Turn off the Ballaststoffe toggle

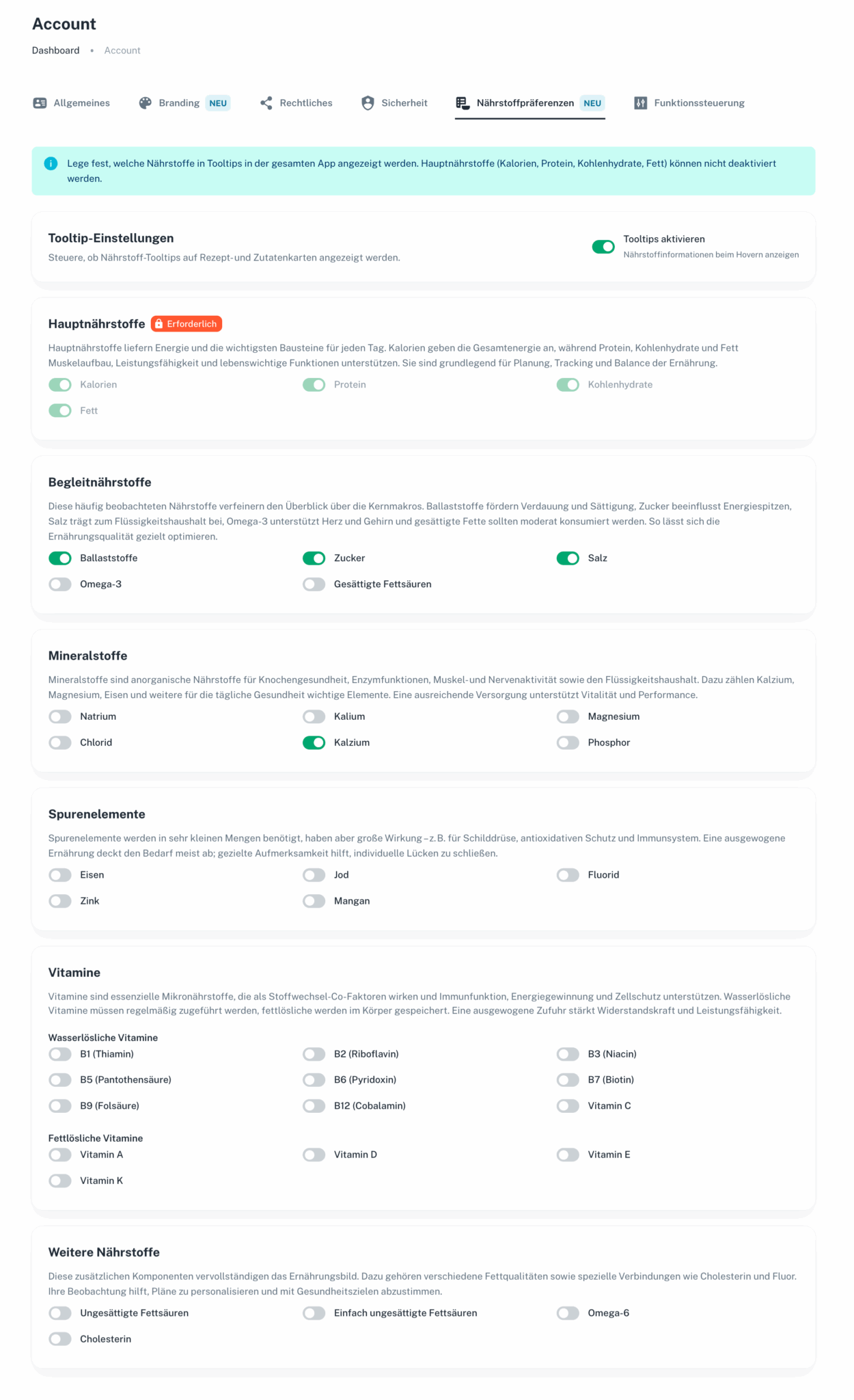tap(60, 558)
